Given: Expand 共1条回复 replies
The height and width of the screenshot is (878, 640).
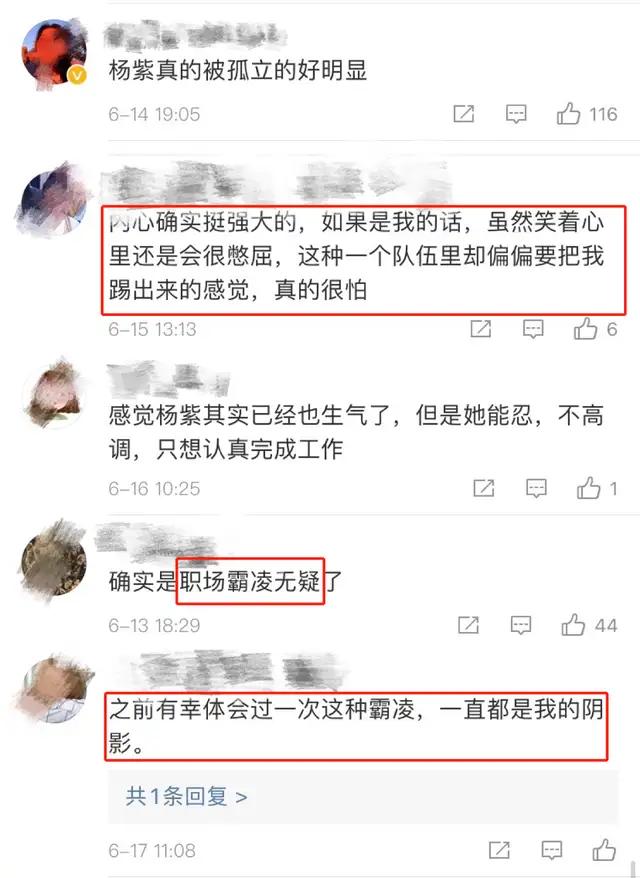Looking at the screenshot, I should coord(186,796).
